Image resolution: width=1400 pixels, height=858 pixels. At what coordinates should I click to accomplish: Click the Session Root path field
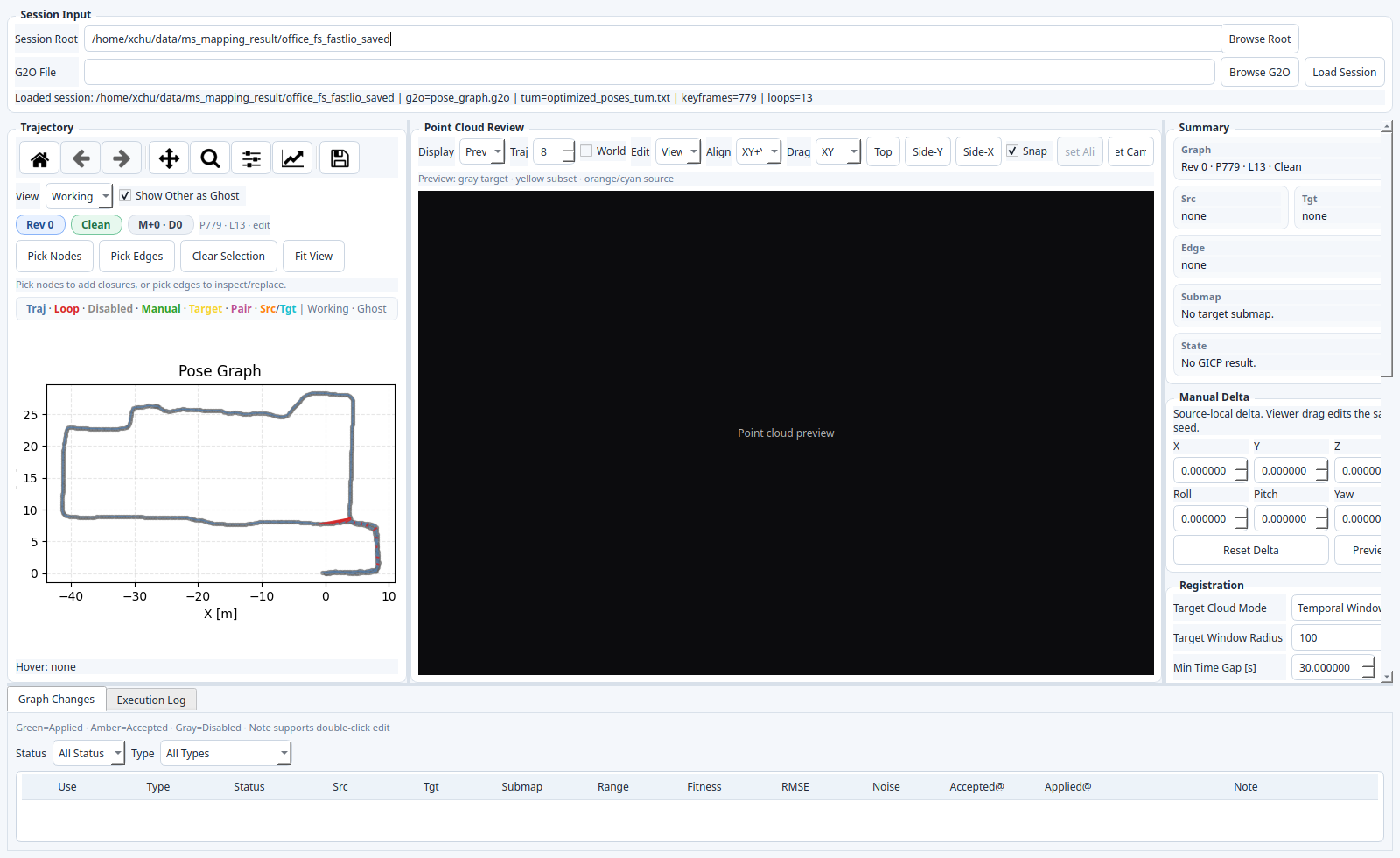653,39
